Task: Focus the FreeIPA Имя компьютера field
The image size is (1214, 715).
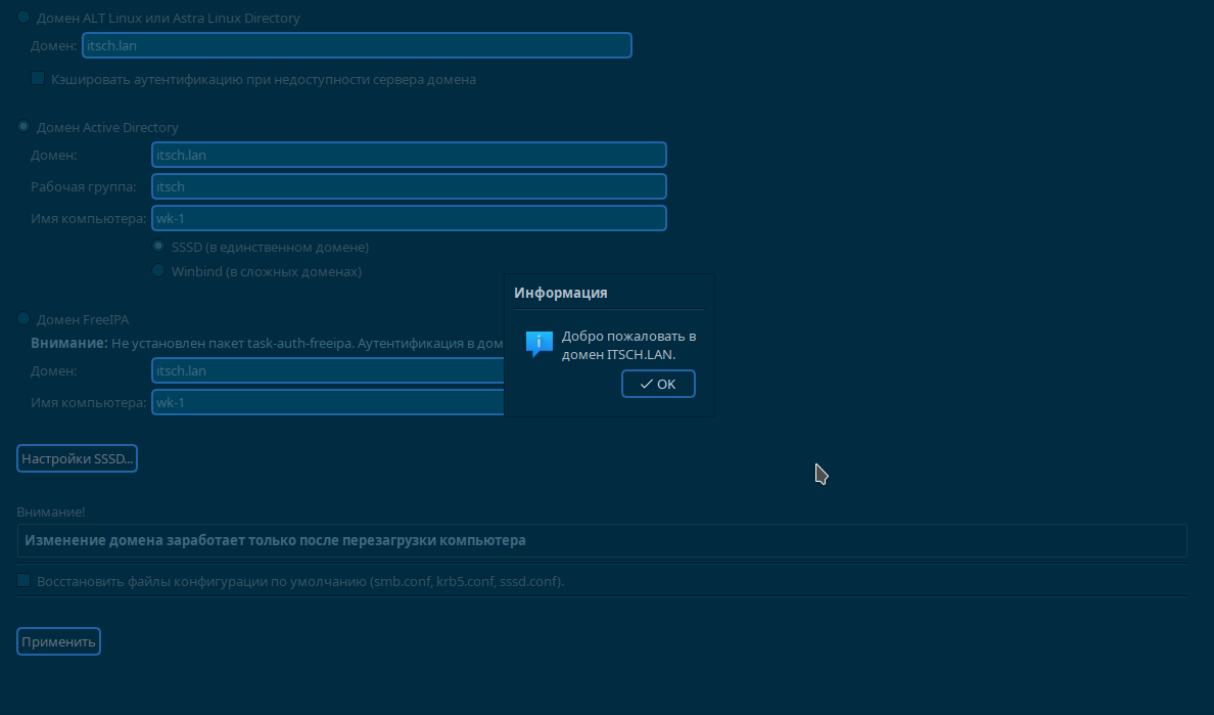Action: point(328,403)
